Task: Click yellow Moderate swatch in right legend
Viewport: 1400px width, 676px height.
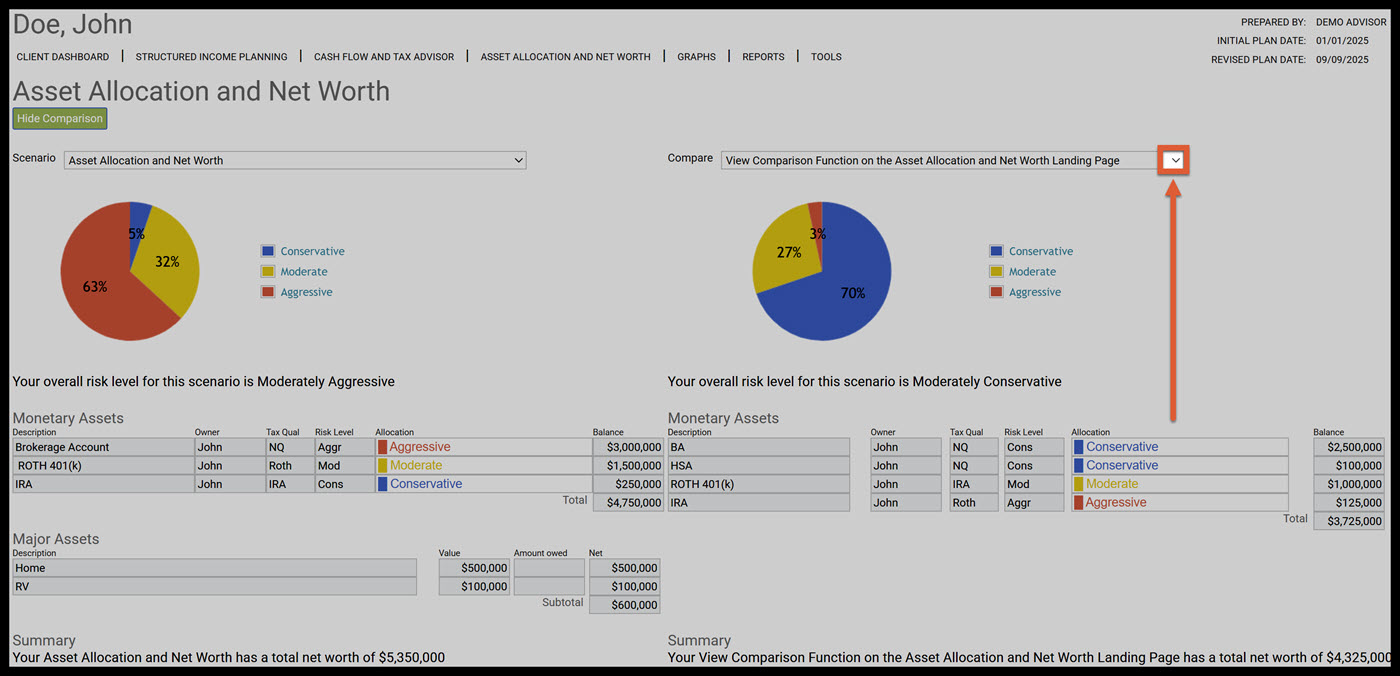Action: click(996, 271)
